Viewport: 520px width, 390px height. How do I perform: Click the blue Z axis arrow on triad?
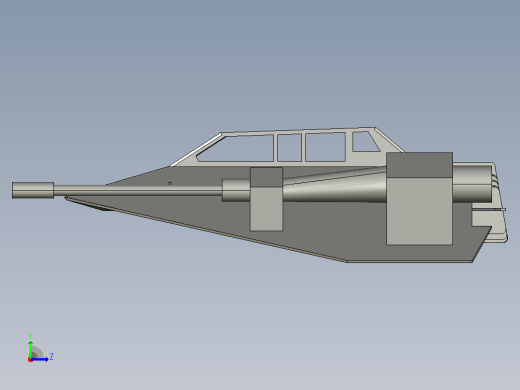coord(40,359)
